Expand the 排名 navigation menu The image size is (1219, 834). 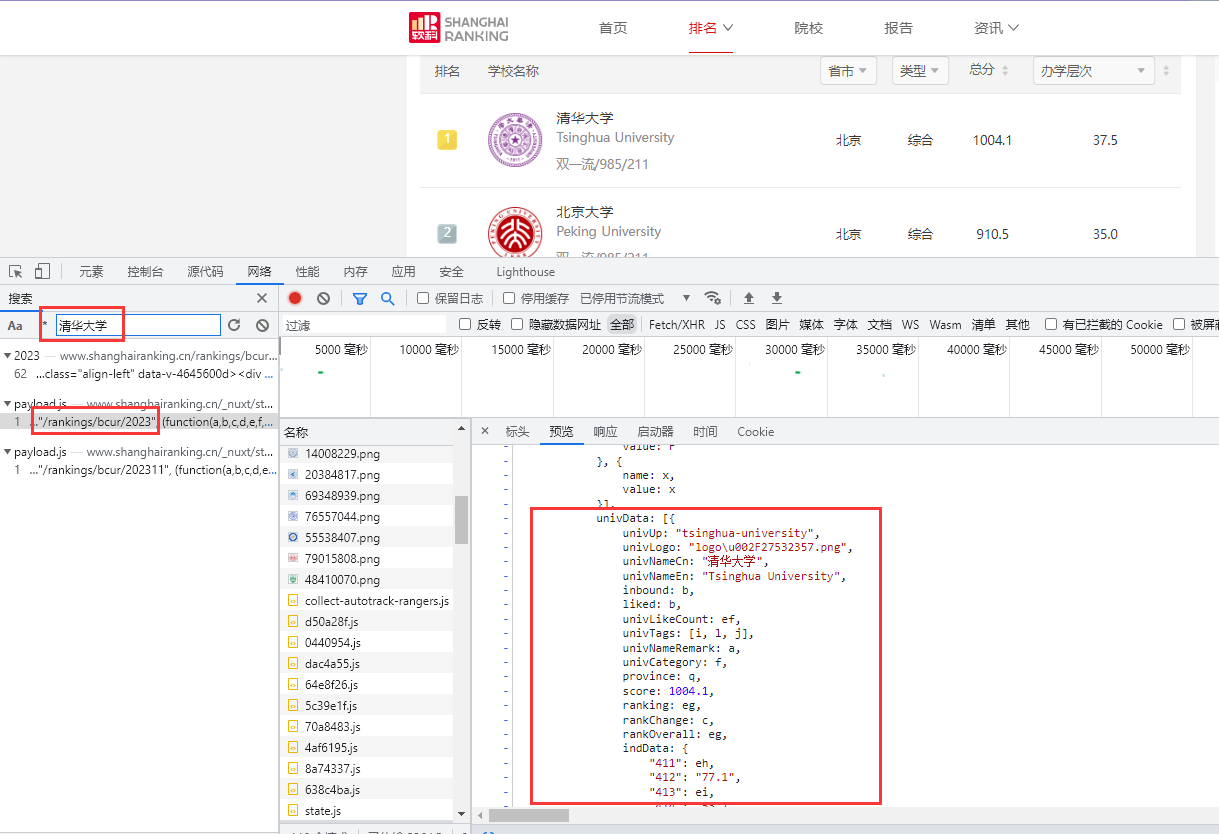(x=711, y=28)
